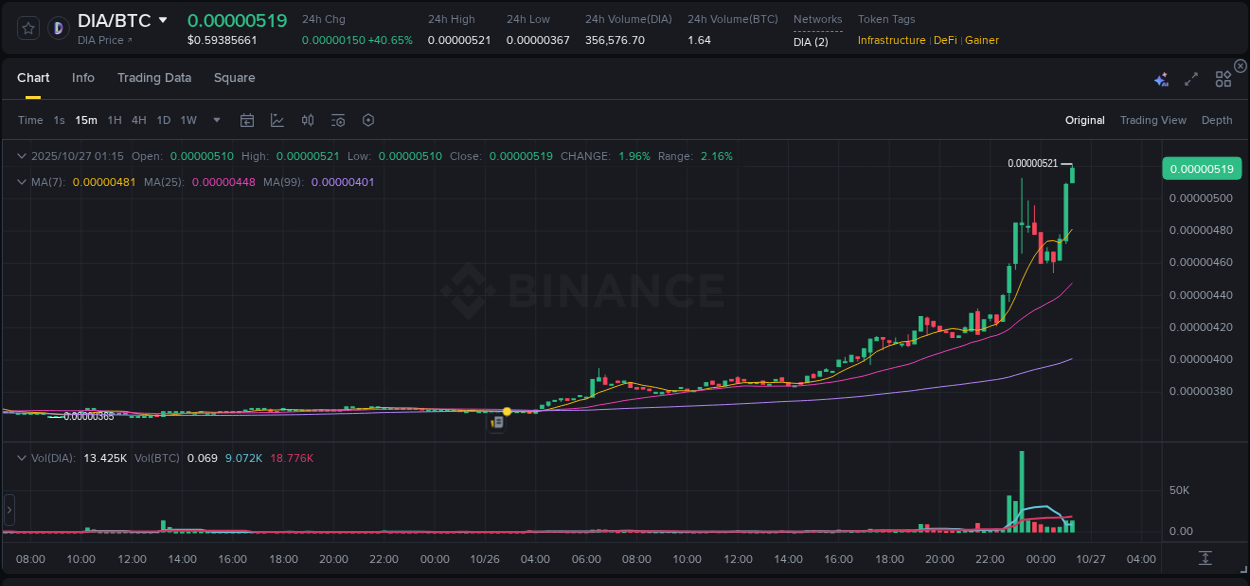Expand the extra timeframes dropdown
Screen dimensions: 1250x586
(x=215, y=120)
